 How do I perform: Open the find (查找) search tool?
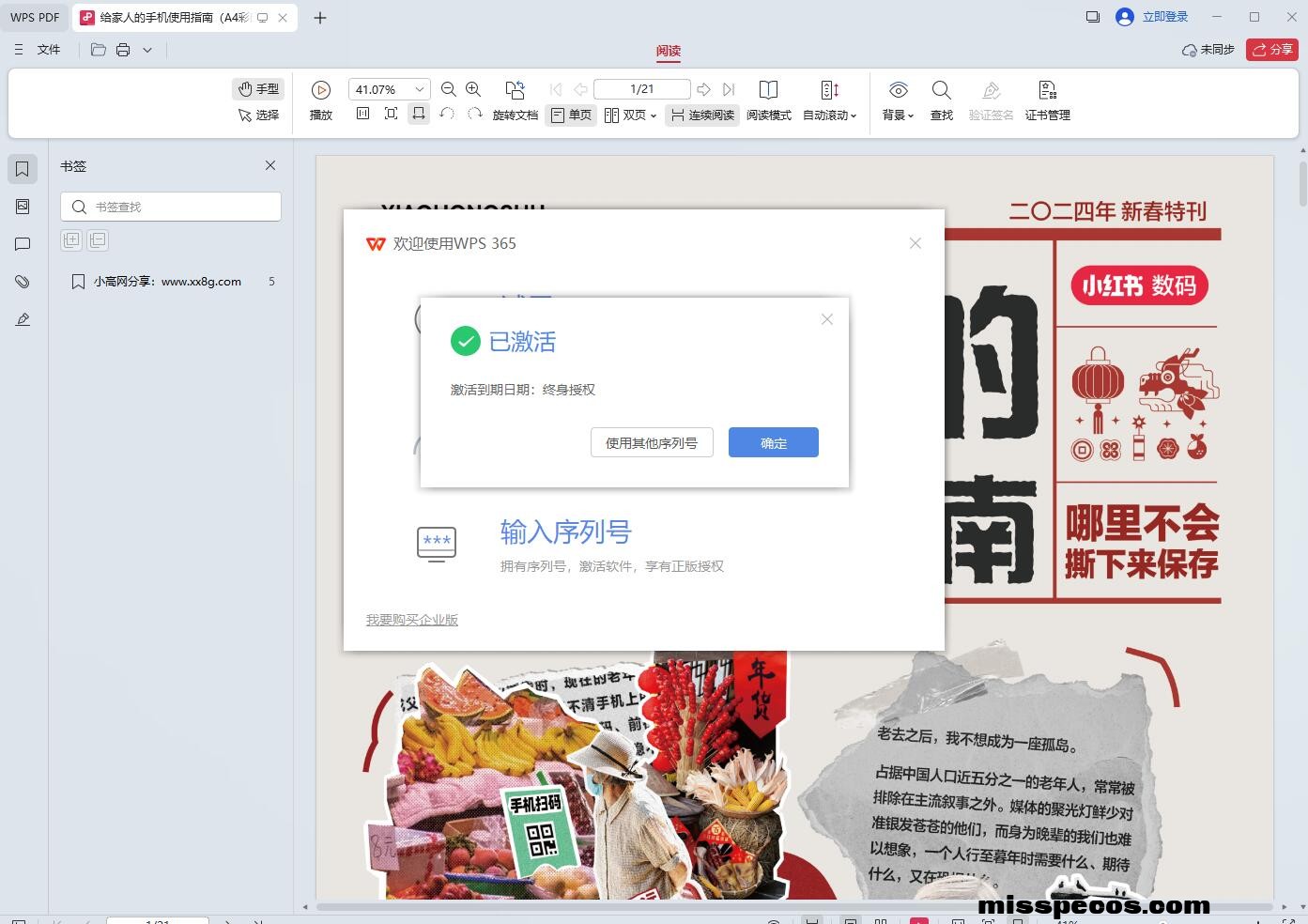pyautogui.click(x=942, y=100)
